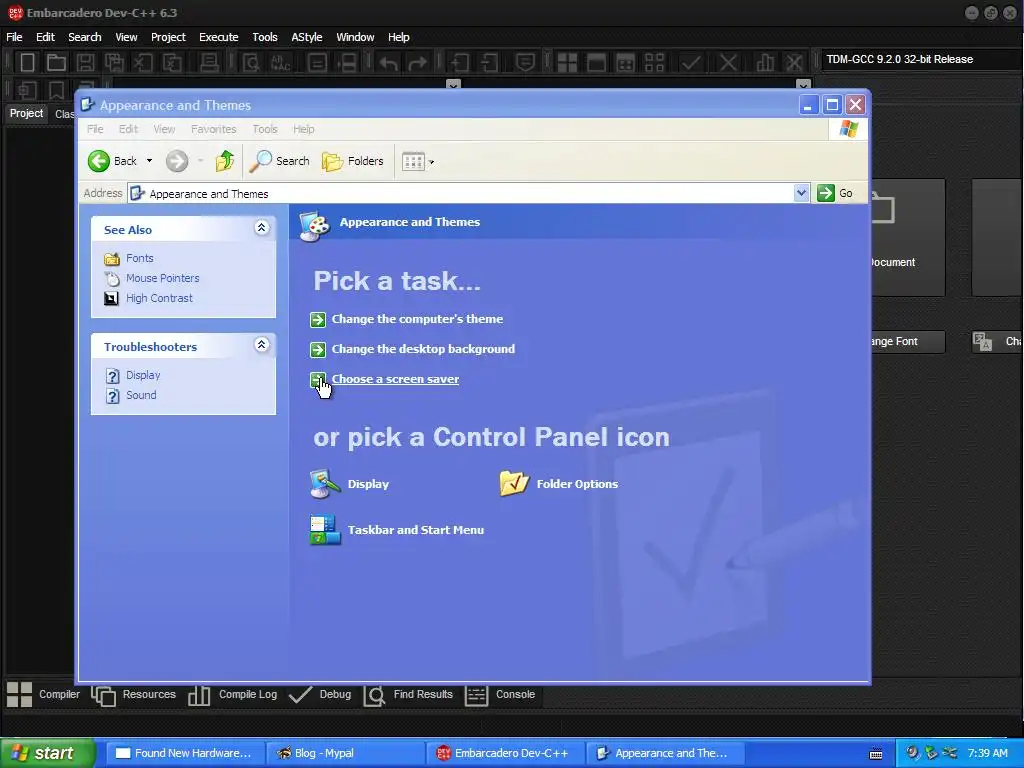Click the Replace icon in Dev-C++ toolbar

pyautogui.click(x=281, y=63)
